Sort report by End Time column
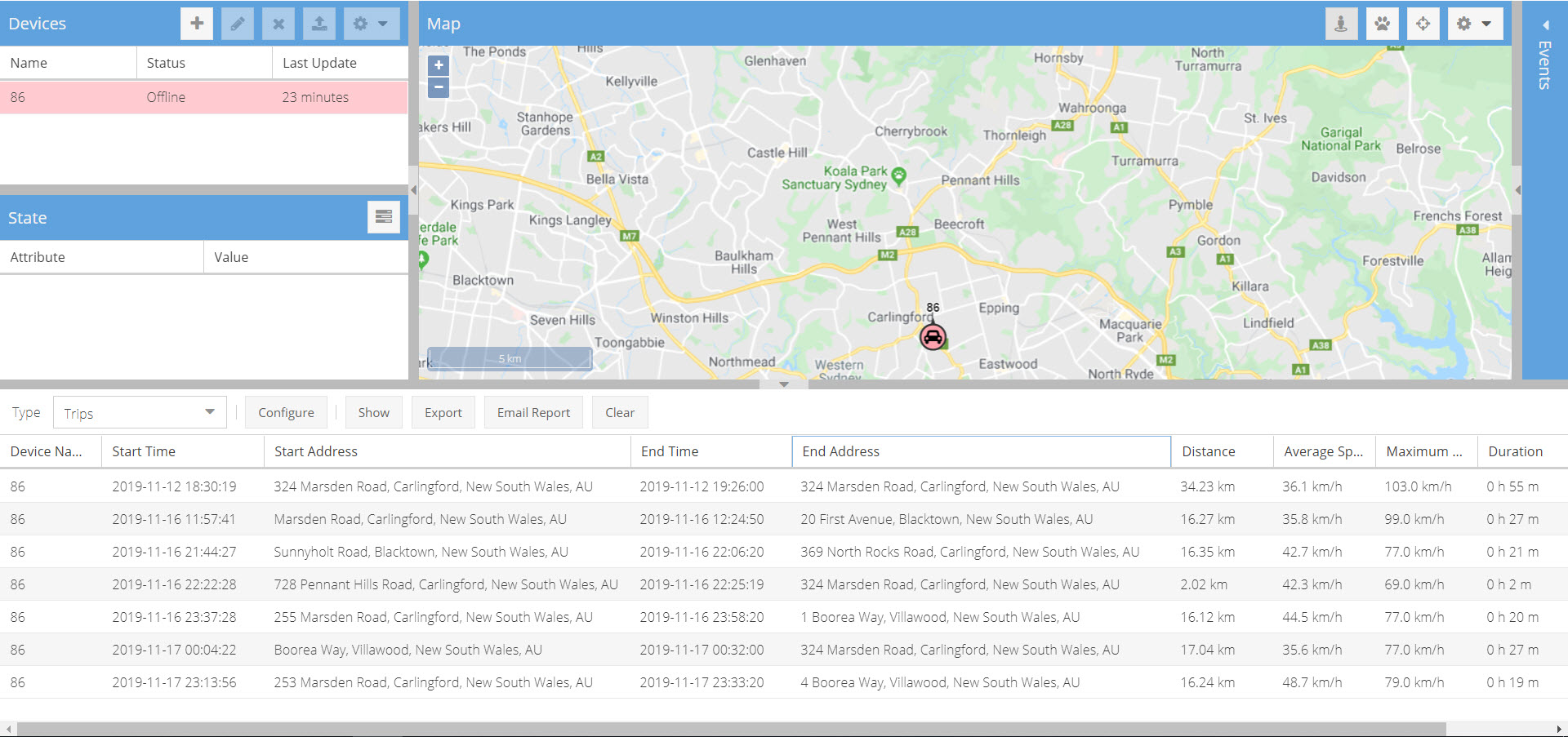 [x=711, y=451]
